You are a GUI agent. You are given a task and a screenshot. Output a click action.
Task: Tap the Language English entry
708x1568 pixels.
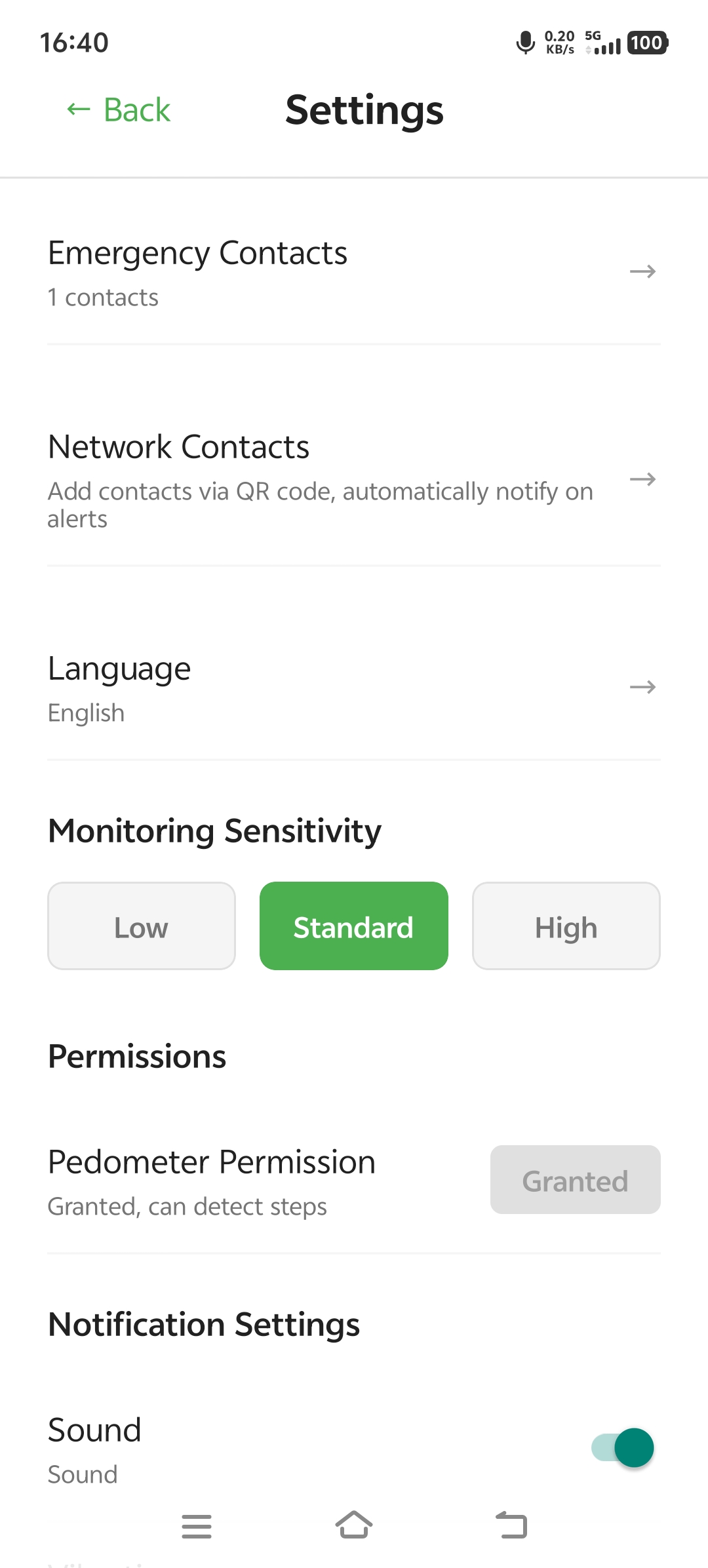tap(119, 688)
